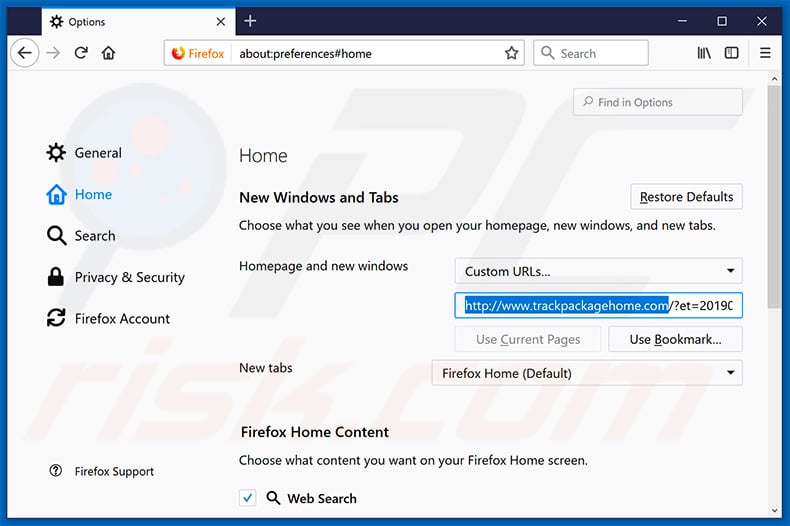
Task: Expand Homepage and new windows dropdown
Action: [598, 271]
